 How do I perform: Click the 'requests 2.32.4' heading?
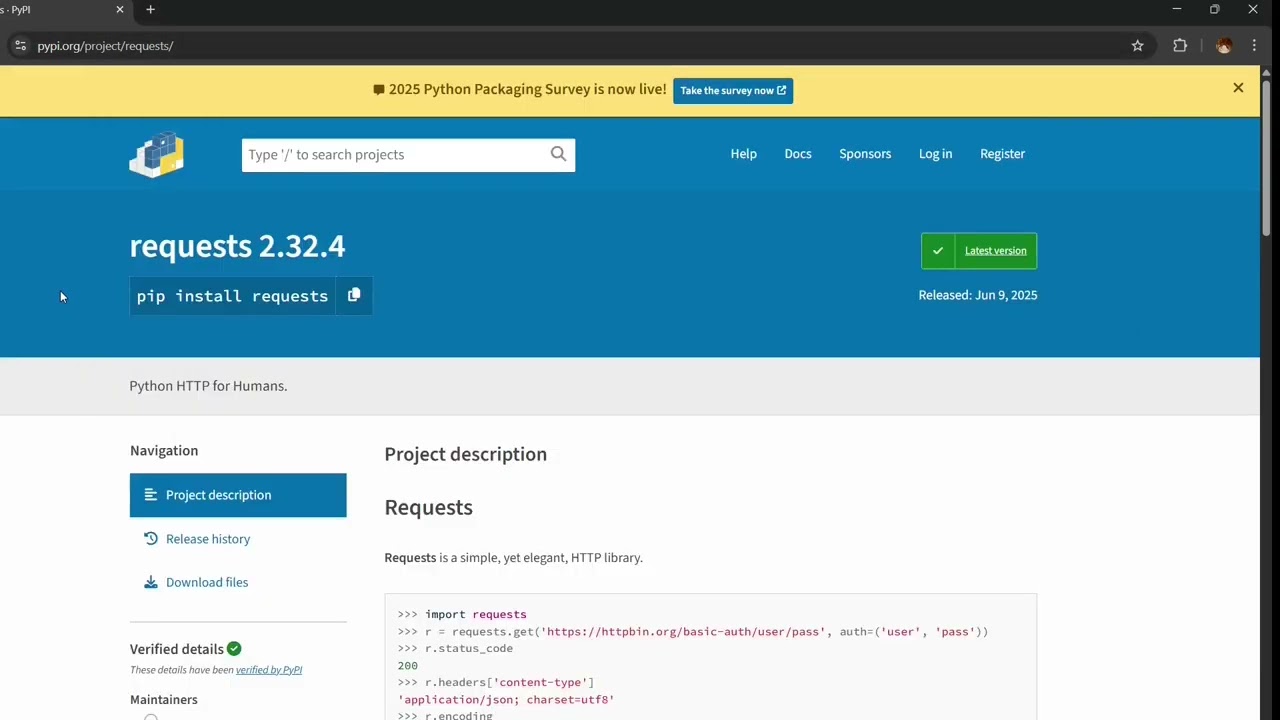(237, 246)
